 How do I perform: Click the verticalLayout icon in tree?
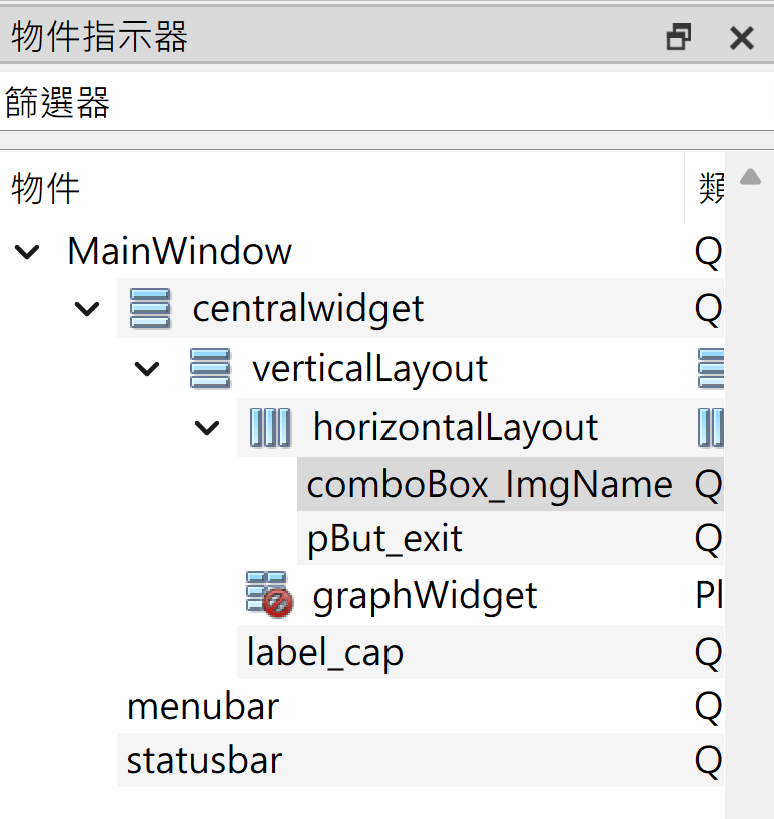211,368
